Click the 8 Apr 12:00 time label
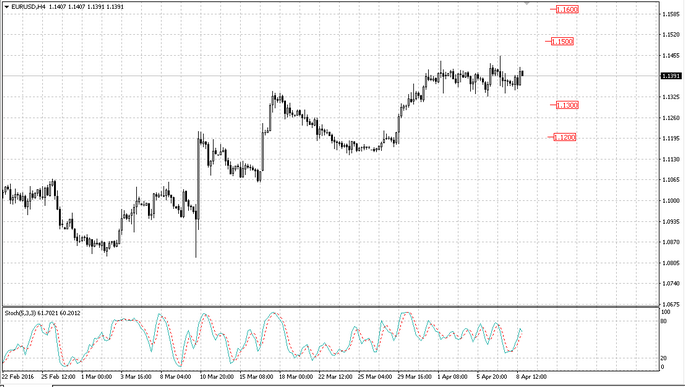 [x=531, y=377]
